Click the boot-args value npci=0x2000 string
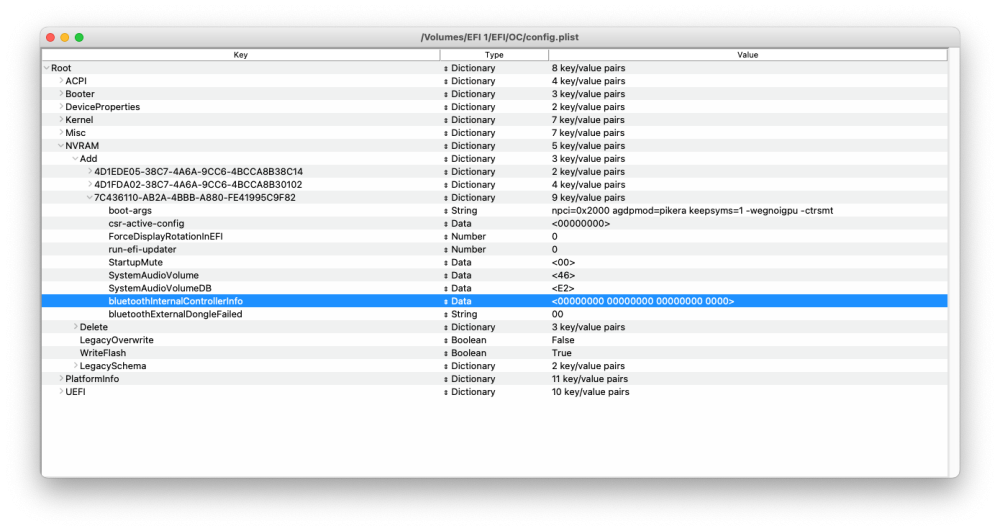The width and height of the screenshot is (1000, 531). [x=693, y=210]
